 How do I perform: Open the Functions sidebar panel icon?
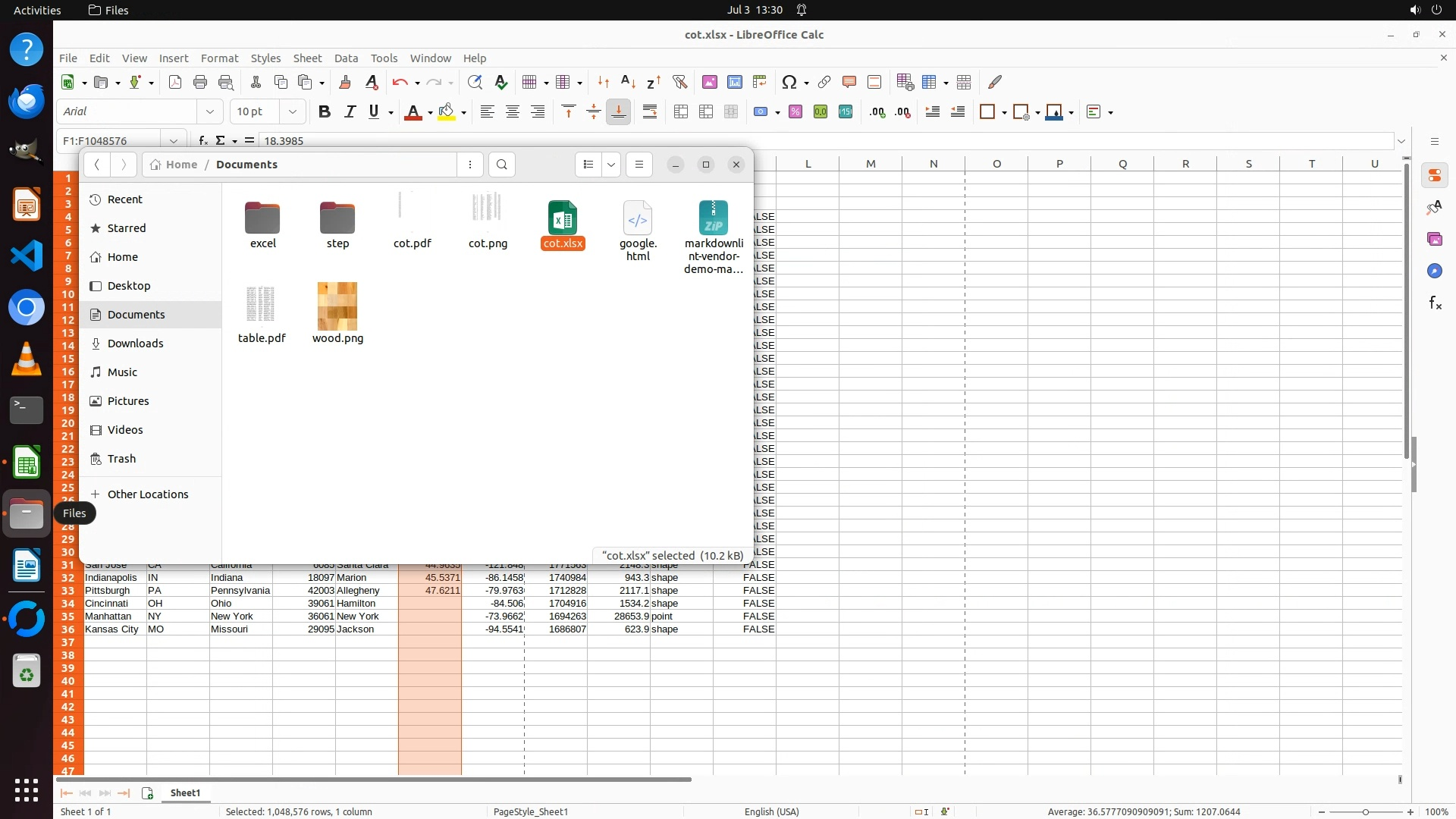click(x=1435, y=303)
